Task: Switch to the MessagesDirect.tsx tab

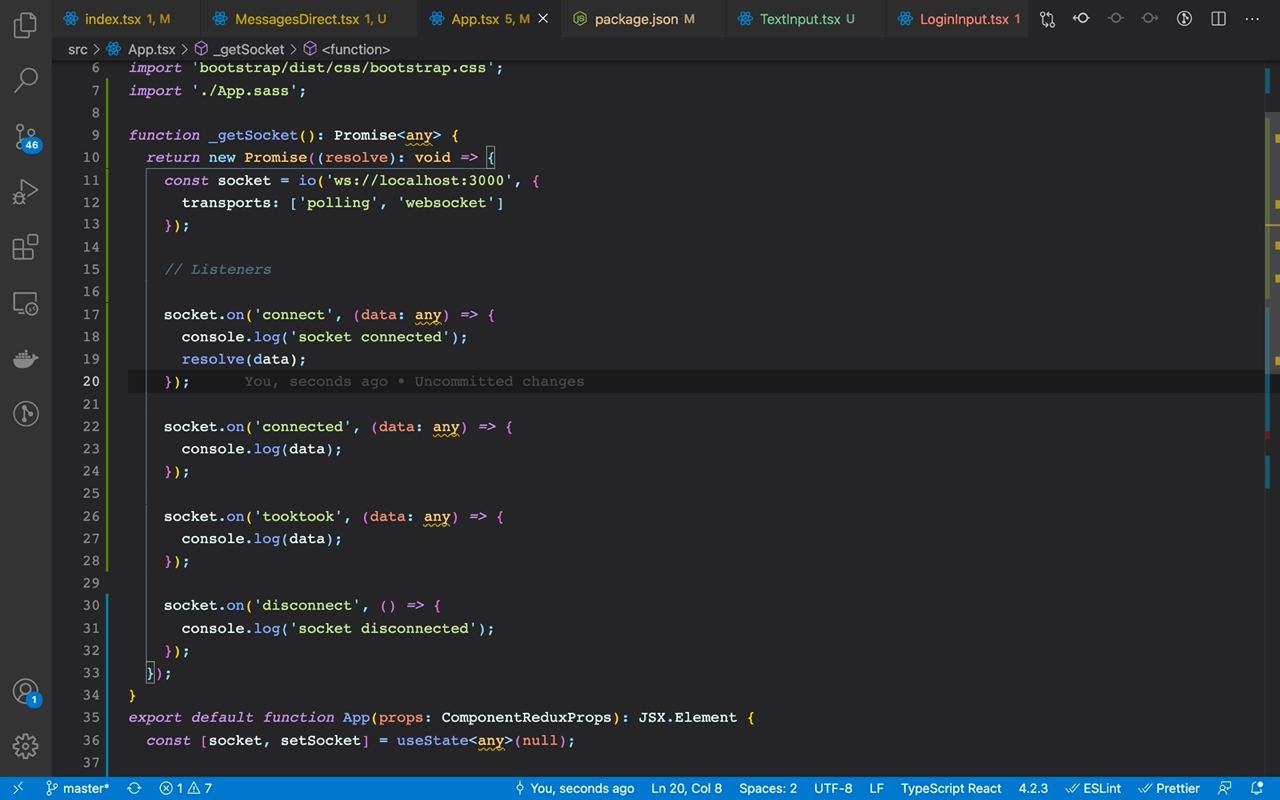Action: (296, 19)
